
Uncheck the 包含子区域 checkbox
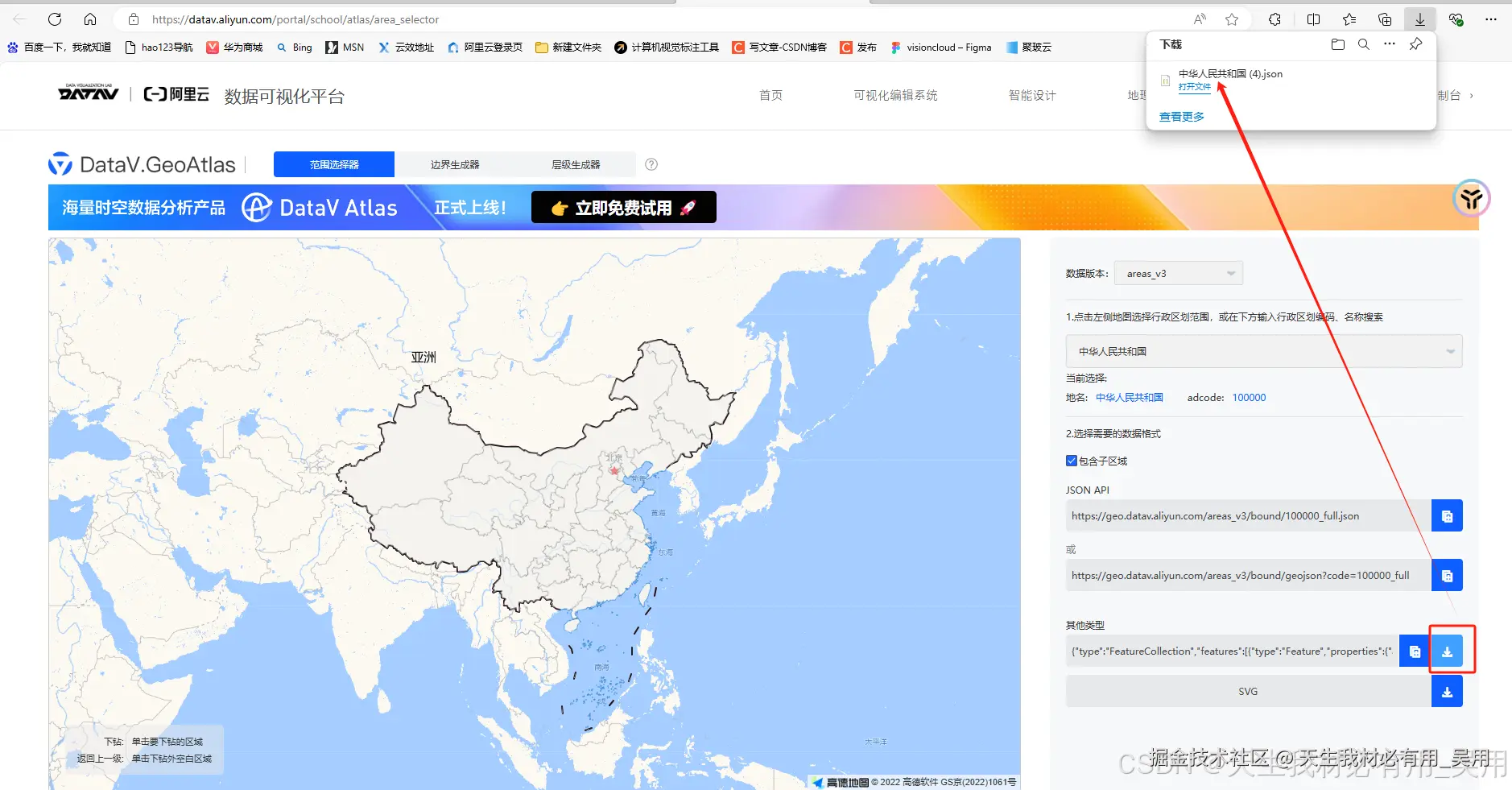coord(1072,460)
